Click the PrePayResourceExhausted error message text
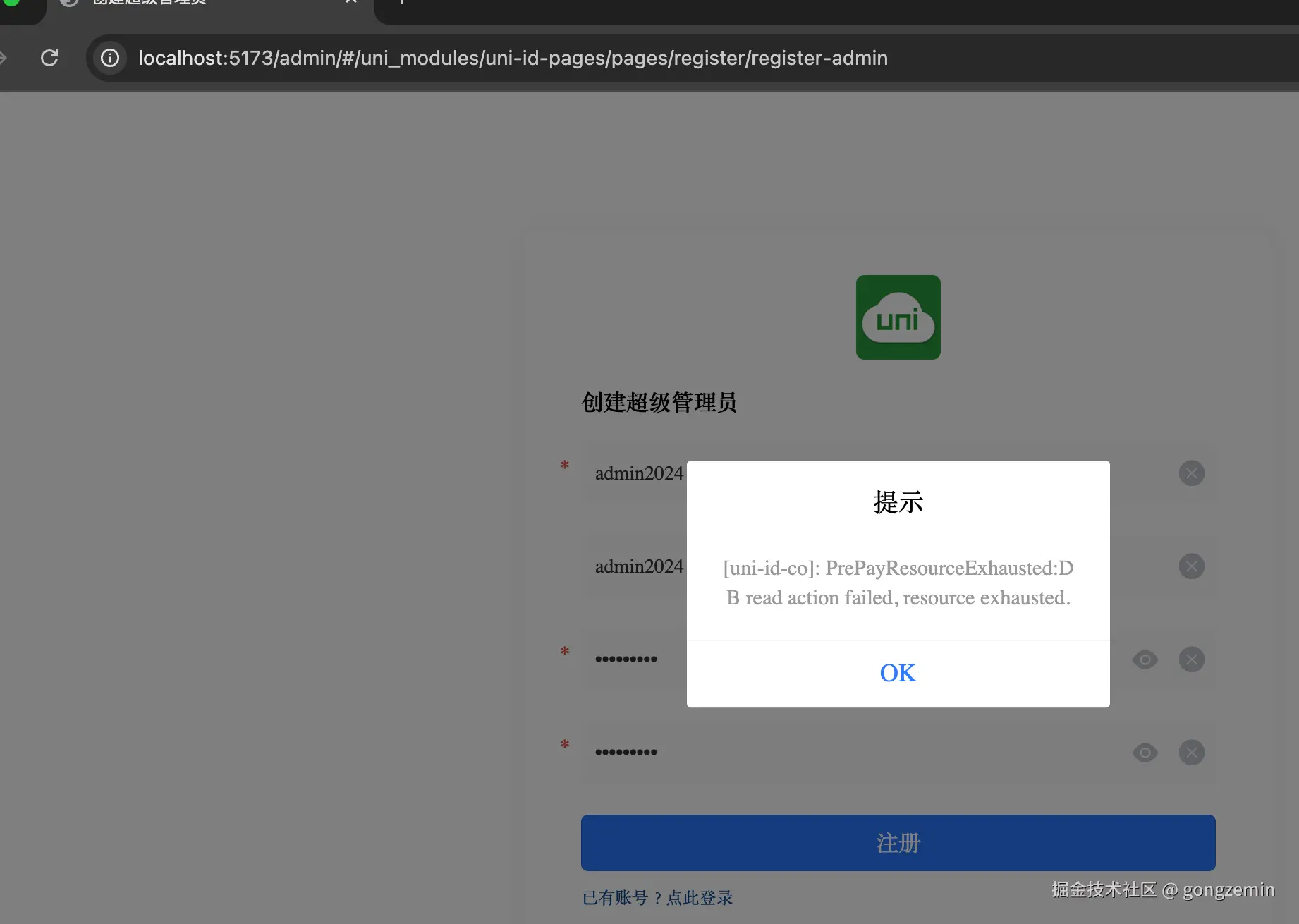The height and width of the screenshot is (924, 1299). [x=898, y=583]
